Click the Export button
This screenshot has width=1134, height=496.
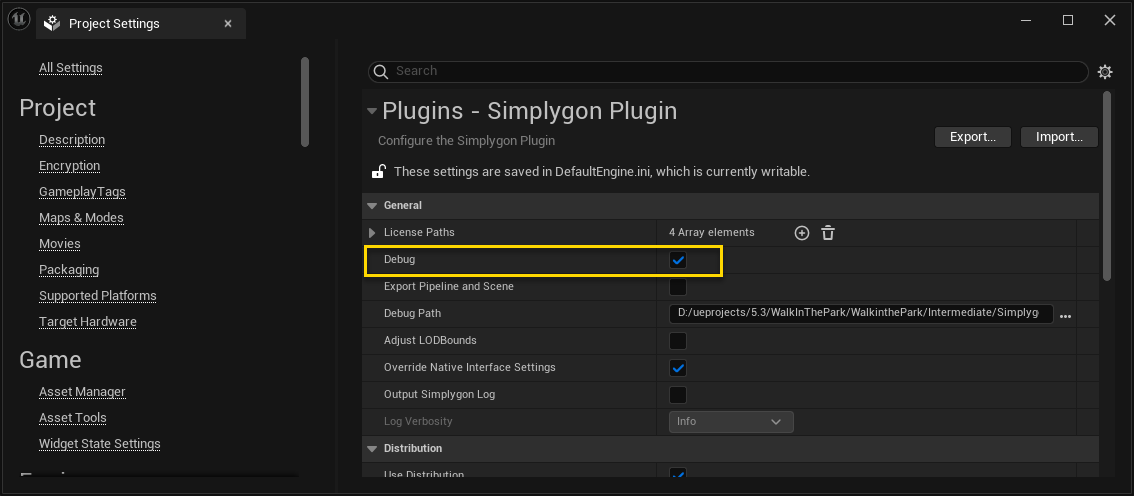click(972, 137)
